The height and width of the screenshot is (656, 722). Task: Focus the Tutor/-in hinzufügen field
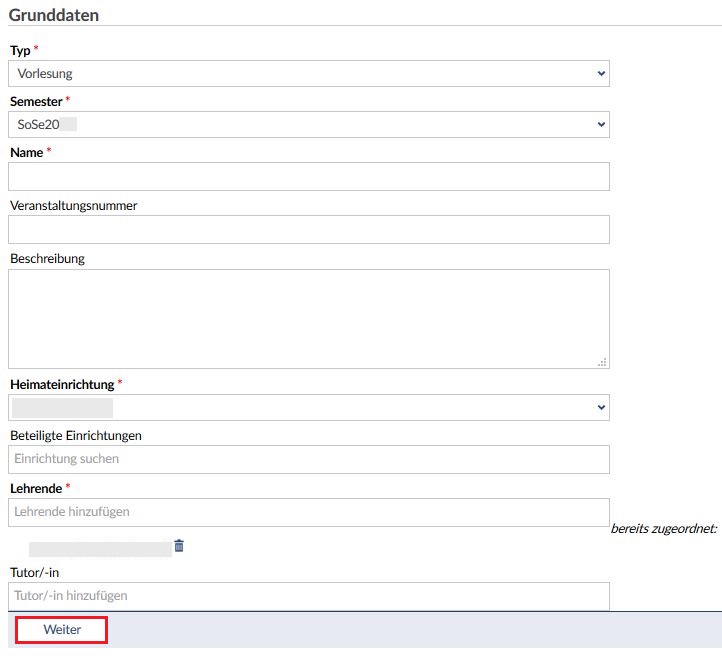308,596
